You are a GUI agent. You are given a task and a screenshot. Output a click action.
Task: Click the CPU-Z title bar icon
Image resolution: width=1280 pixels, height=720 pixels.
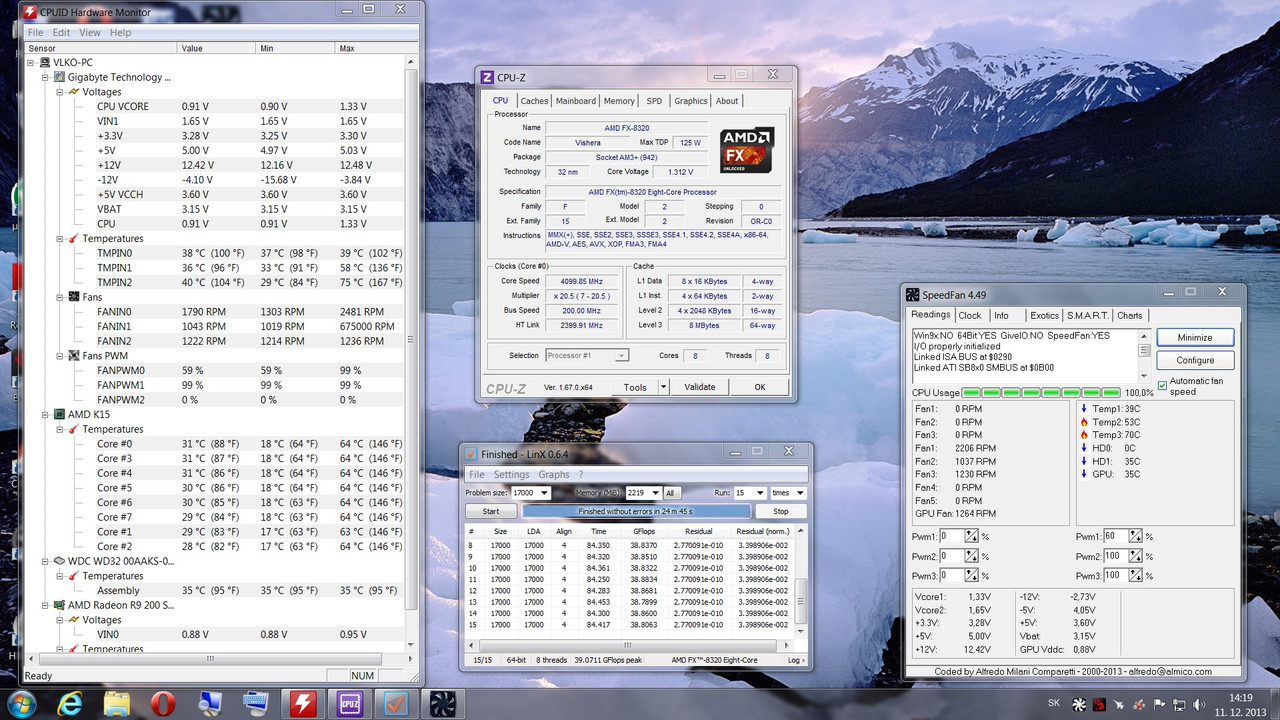(487, 77)
